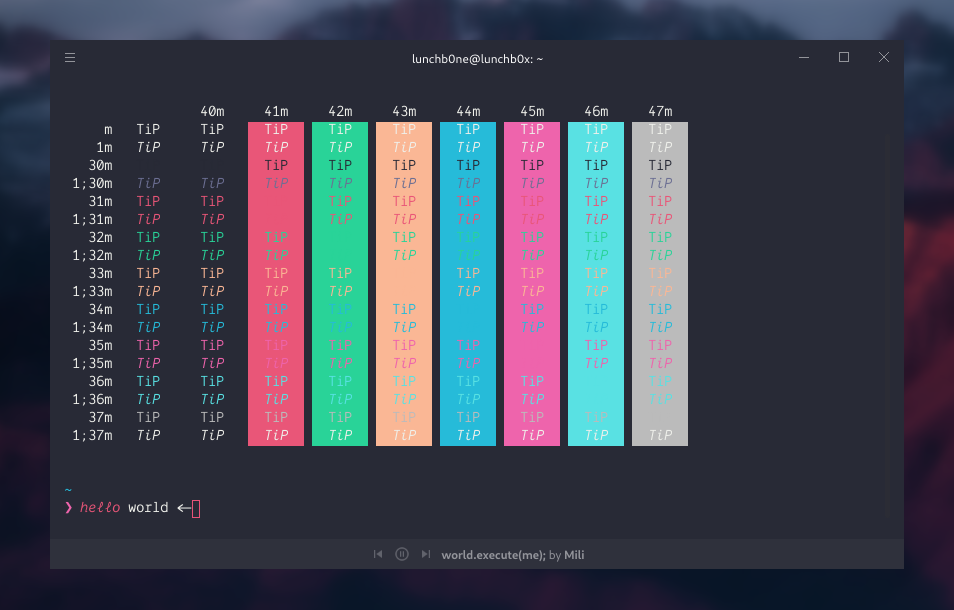The image size is (954, 610).
Task: Click the row label 30m
Action: pyautogui.click(x=100, y=165)
